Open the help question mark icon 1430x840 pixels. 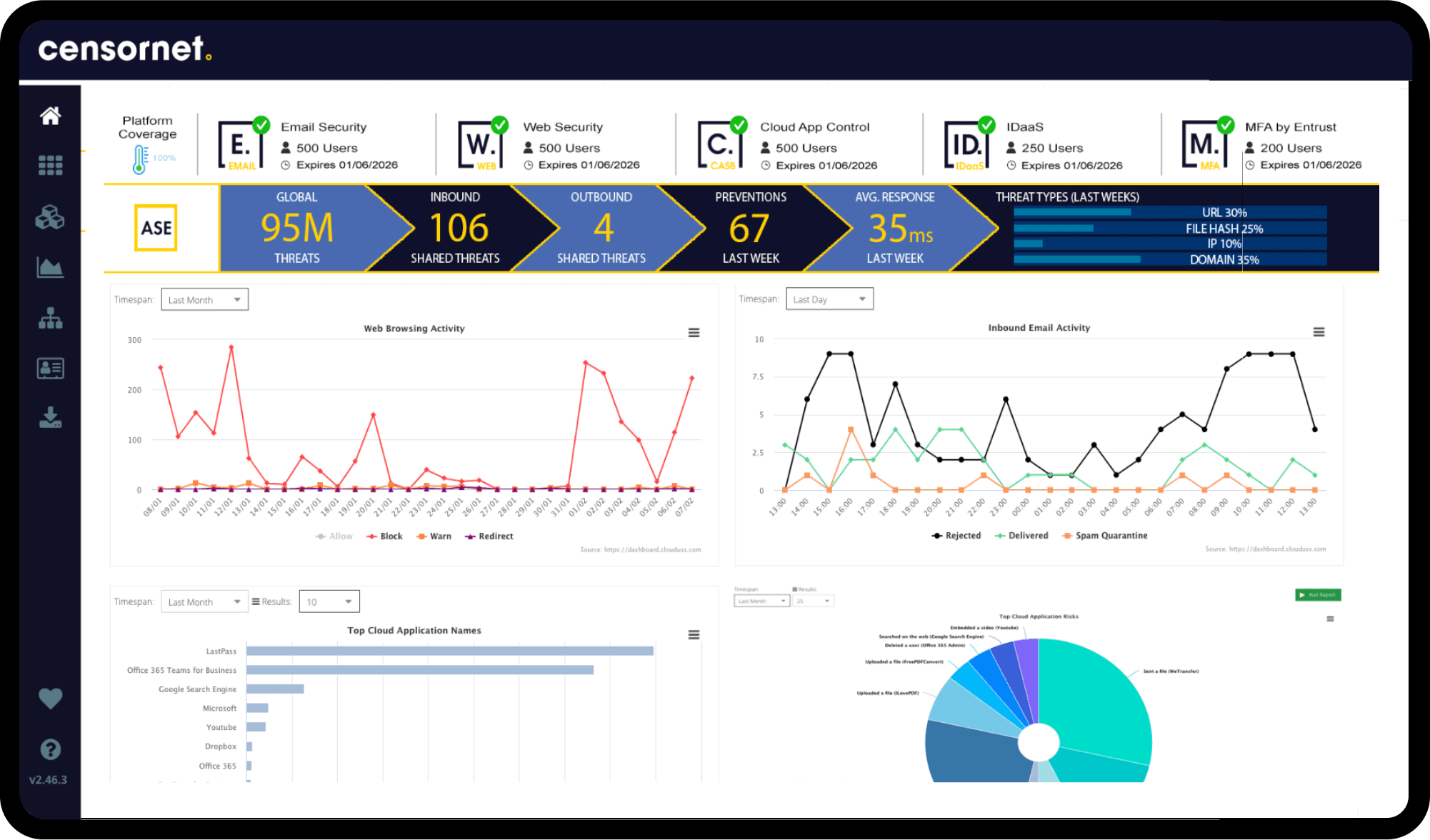click(x=50, y=749)
